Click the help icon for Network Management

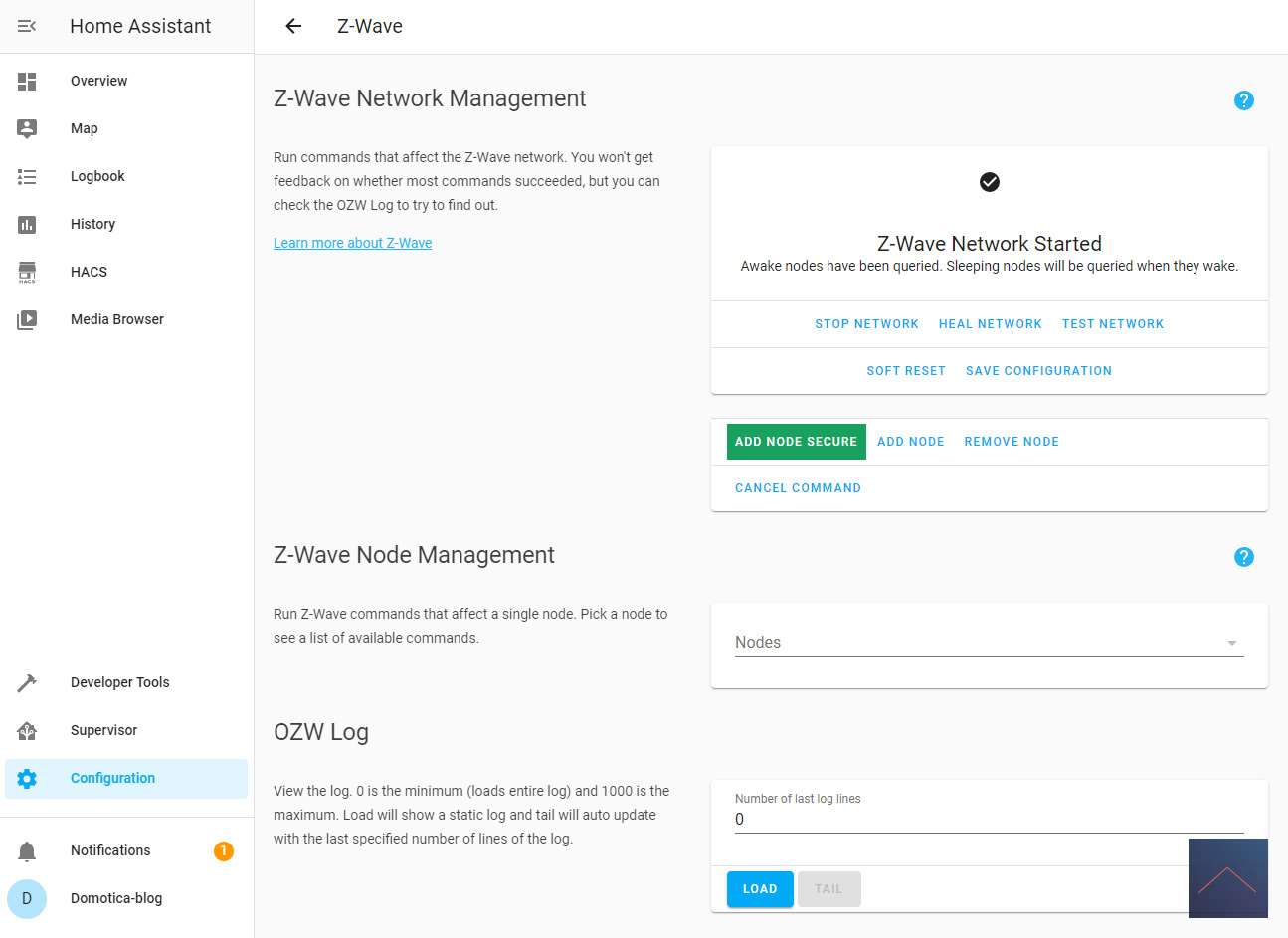[1243, 100]
